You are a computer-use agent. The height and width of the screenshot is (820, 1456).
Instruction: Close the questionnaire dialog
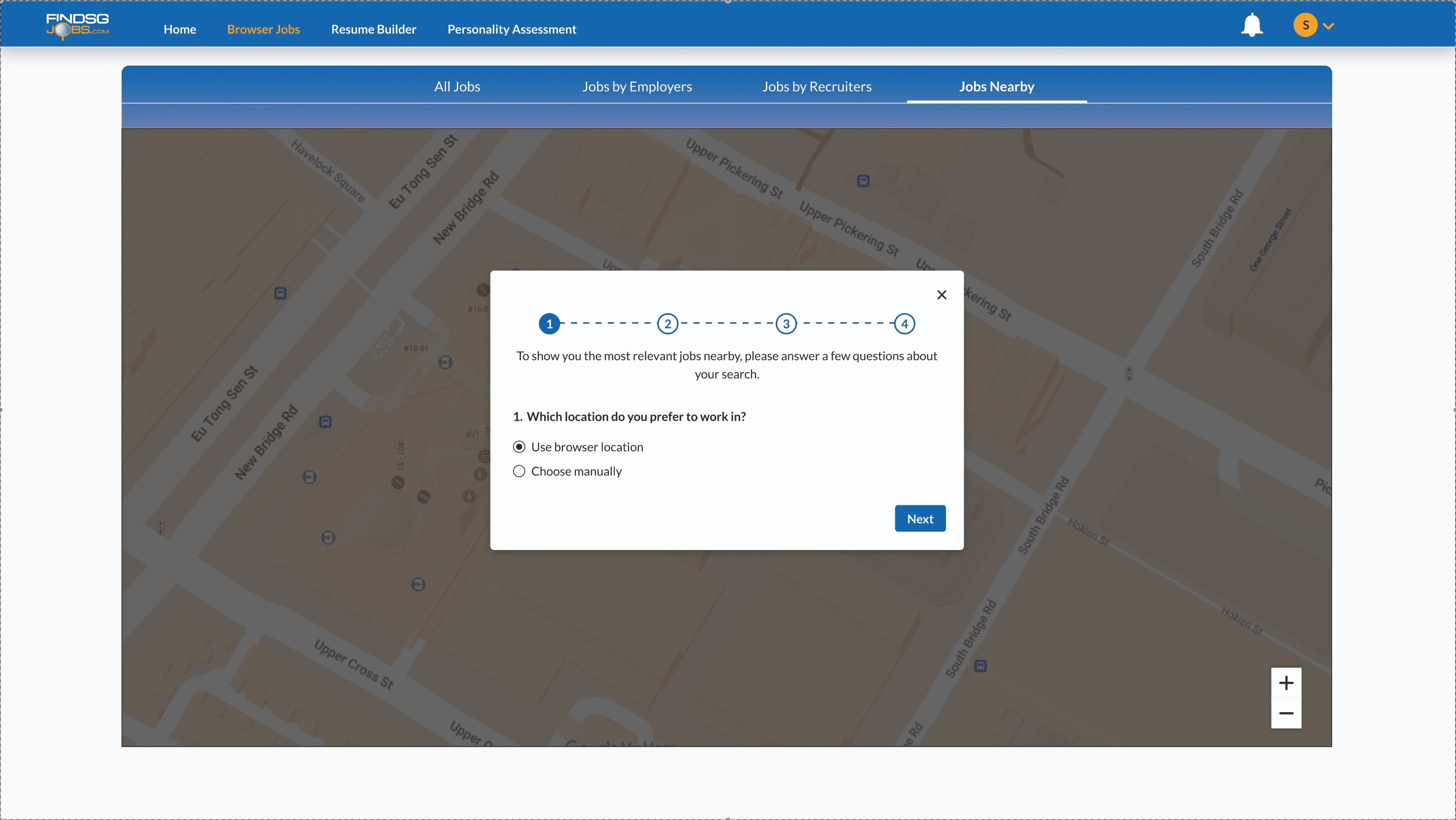[x=942, y=295]
